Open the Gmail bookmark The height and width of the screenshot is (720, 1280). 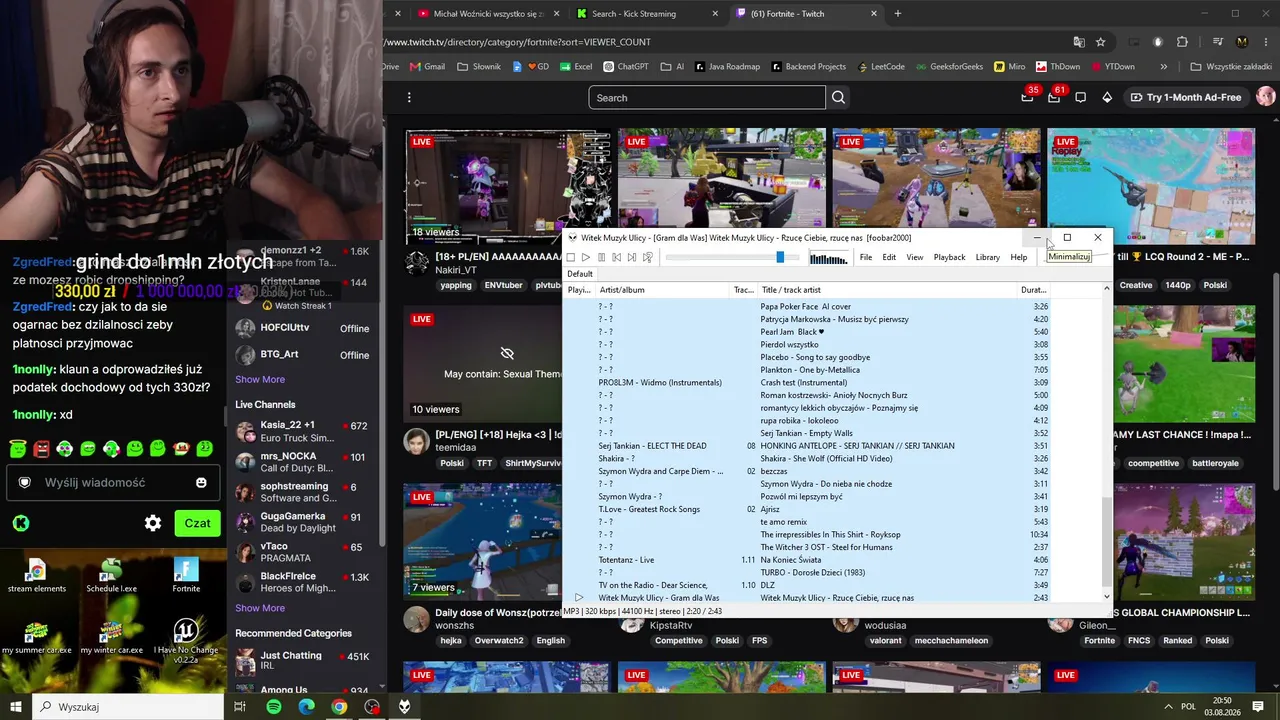click(x=427, y=67)
